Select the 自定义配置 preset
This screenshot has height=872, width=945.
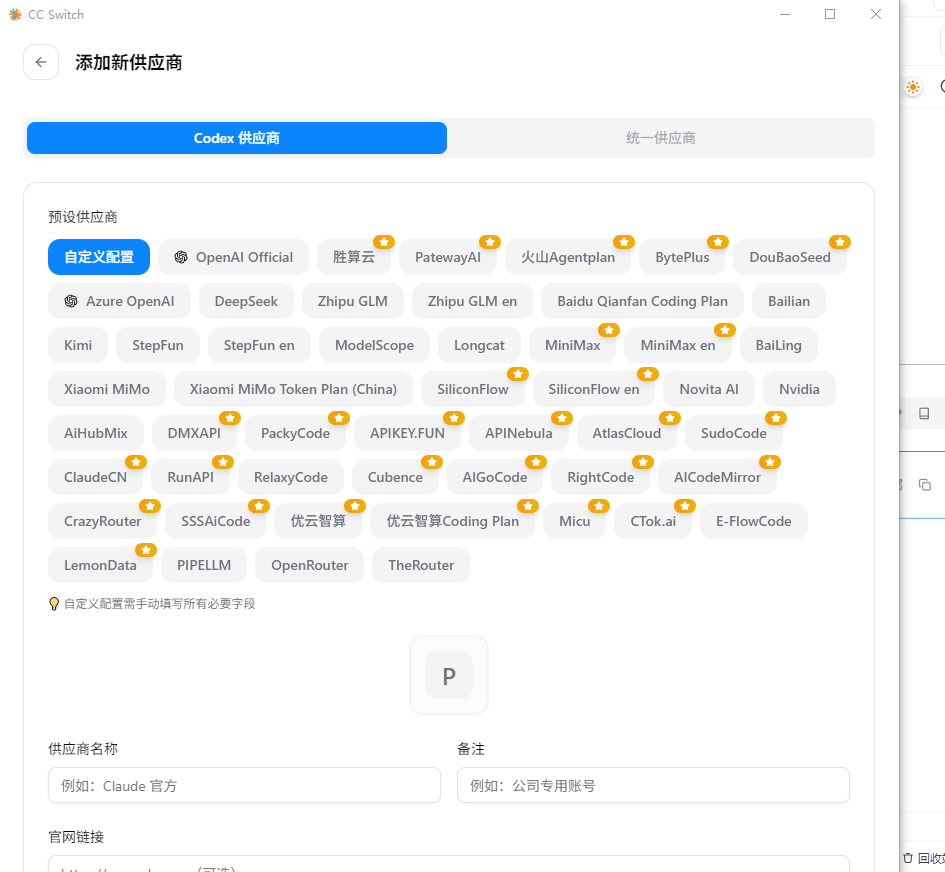point(99,257)
